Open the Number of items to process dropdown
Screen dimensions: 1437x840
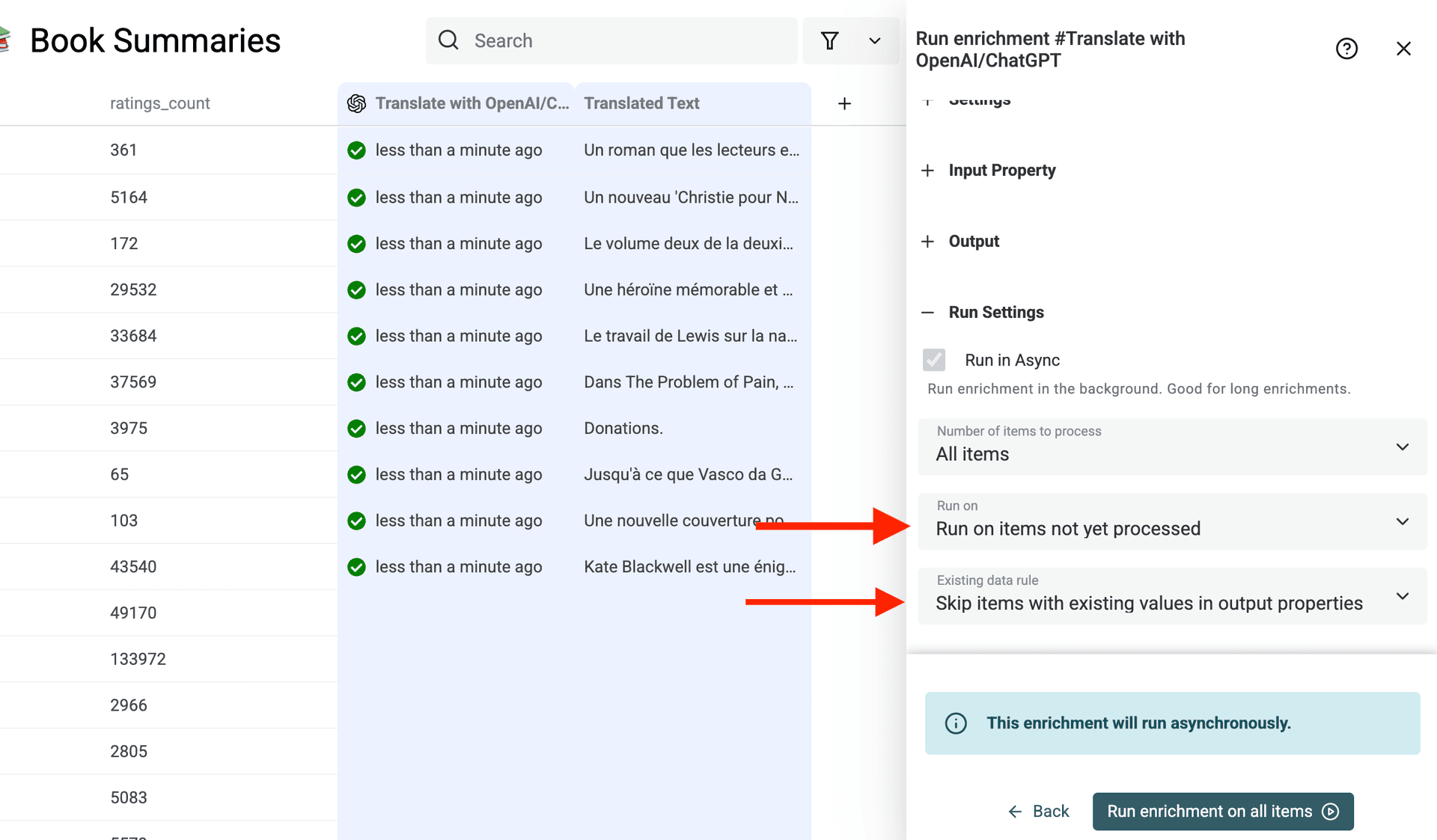point(1172,447)
